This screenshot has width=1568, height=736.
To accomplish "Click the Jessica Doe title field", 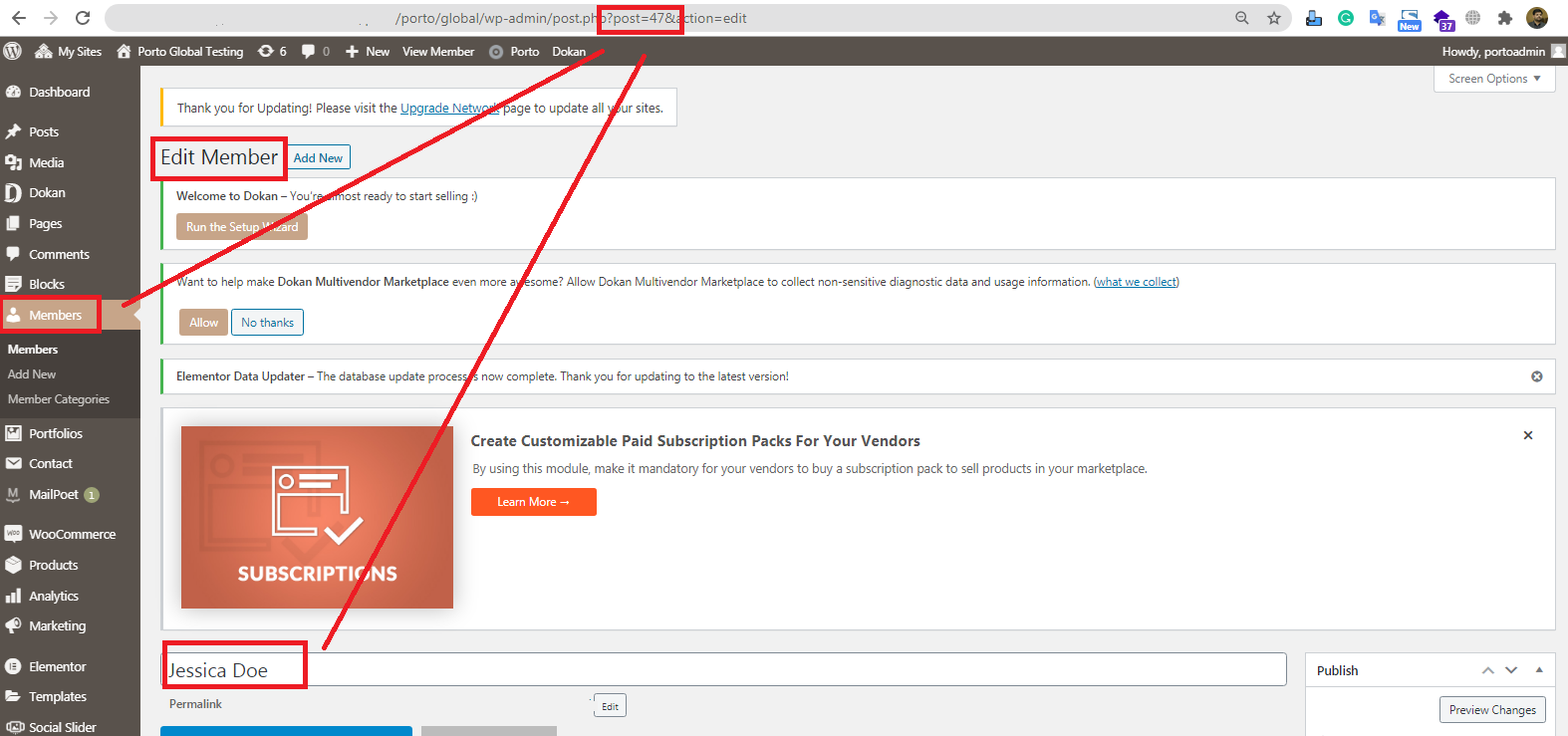I will coord(724,669).
